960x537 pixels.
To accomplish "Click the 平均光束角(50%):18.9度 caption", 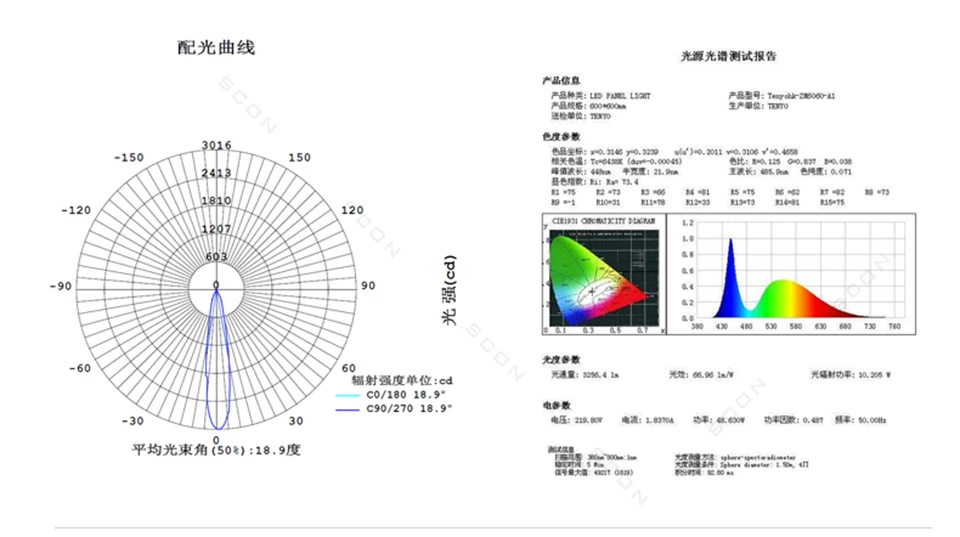I will 216,450.
